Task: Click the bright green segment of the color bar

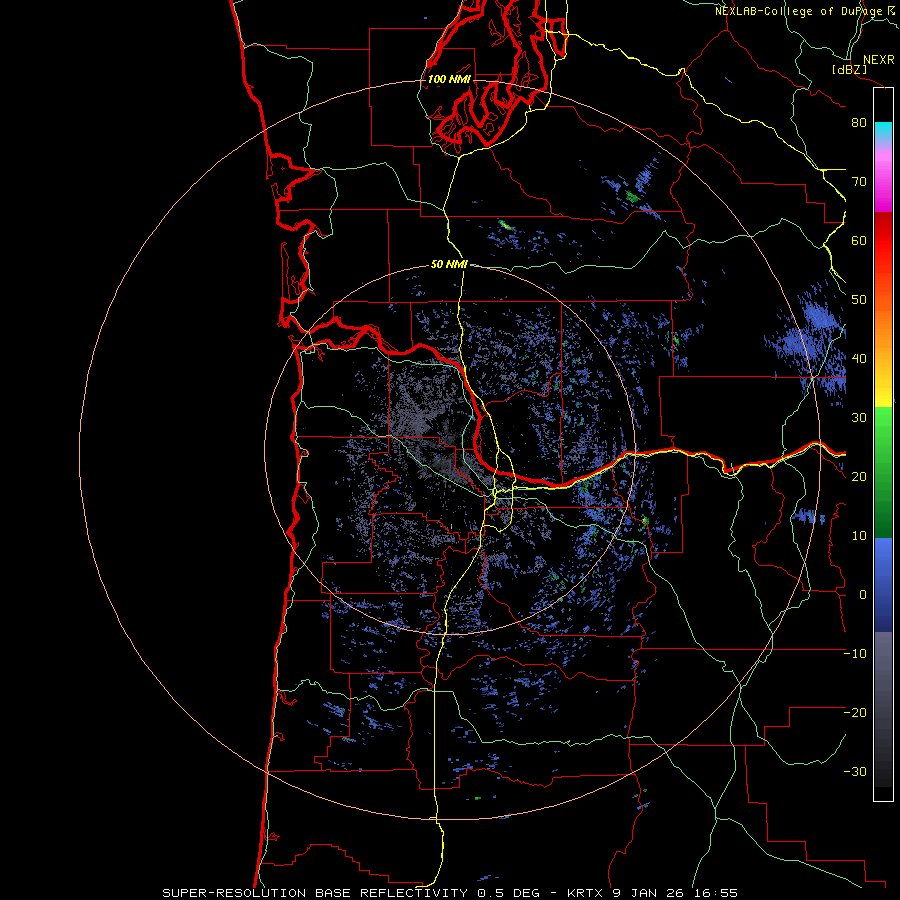Action: pyautogui.click(x=883, y=430)
